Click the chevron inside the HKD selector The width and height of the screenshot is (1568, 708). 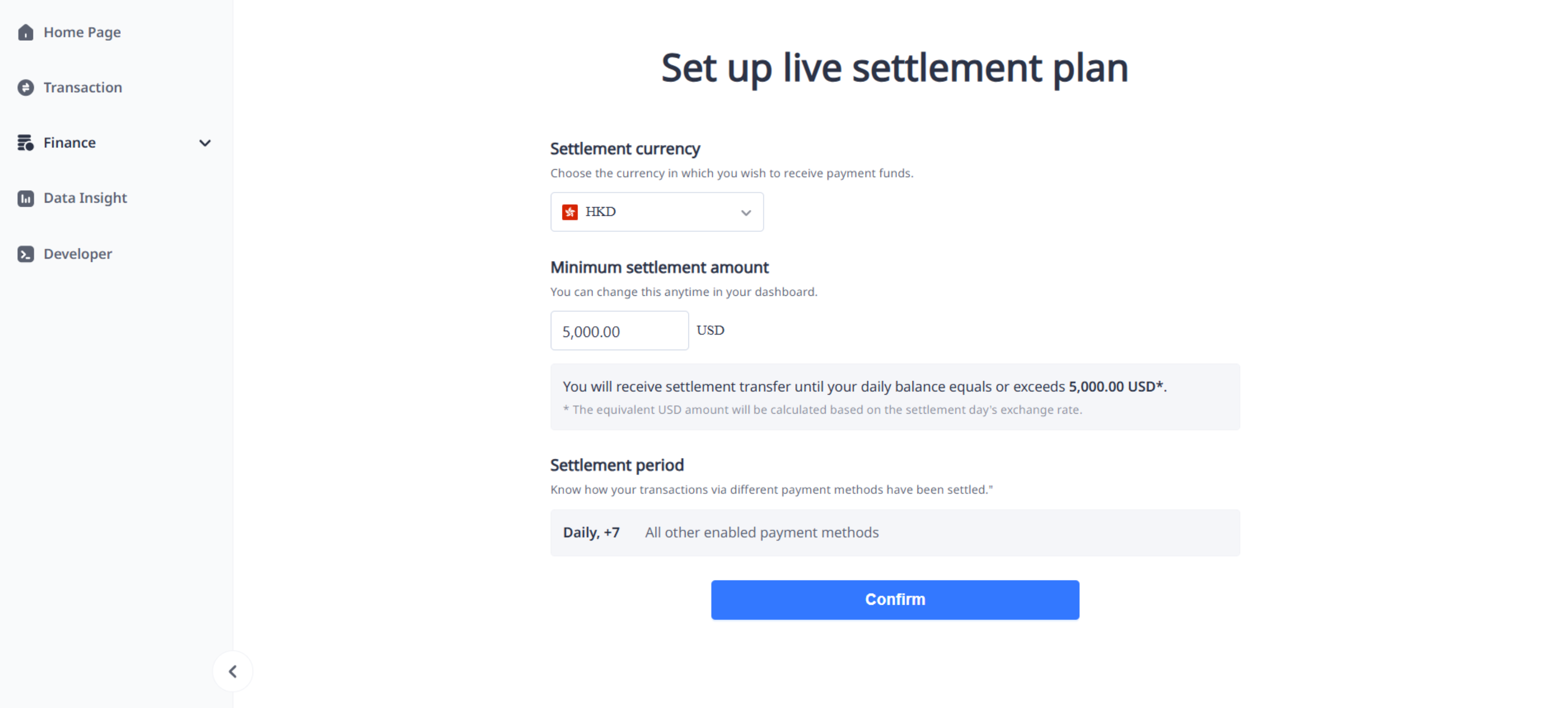[745, 212]
